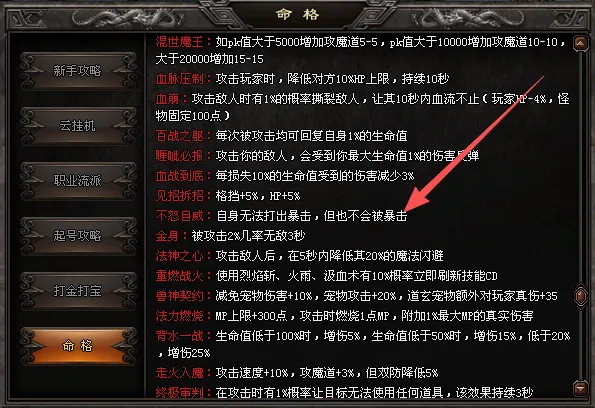The height and width of the screenshot is (408, 595).
Task: Select the 混世魔王 entry title
Action: (179, 42)
